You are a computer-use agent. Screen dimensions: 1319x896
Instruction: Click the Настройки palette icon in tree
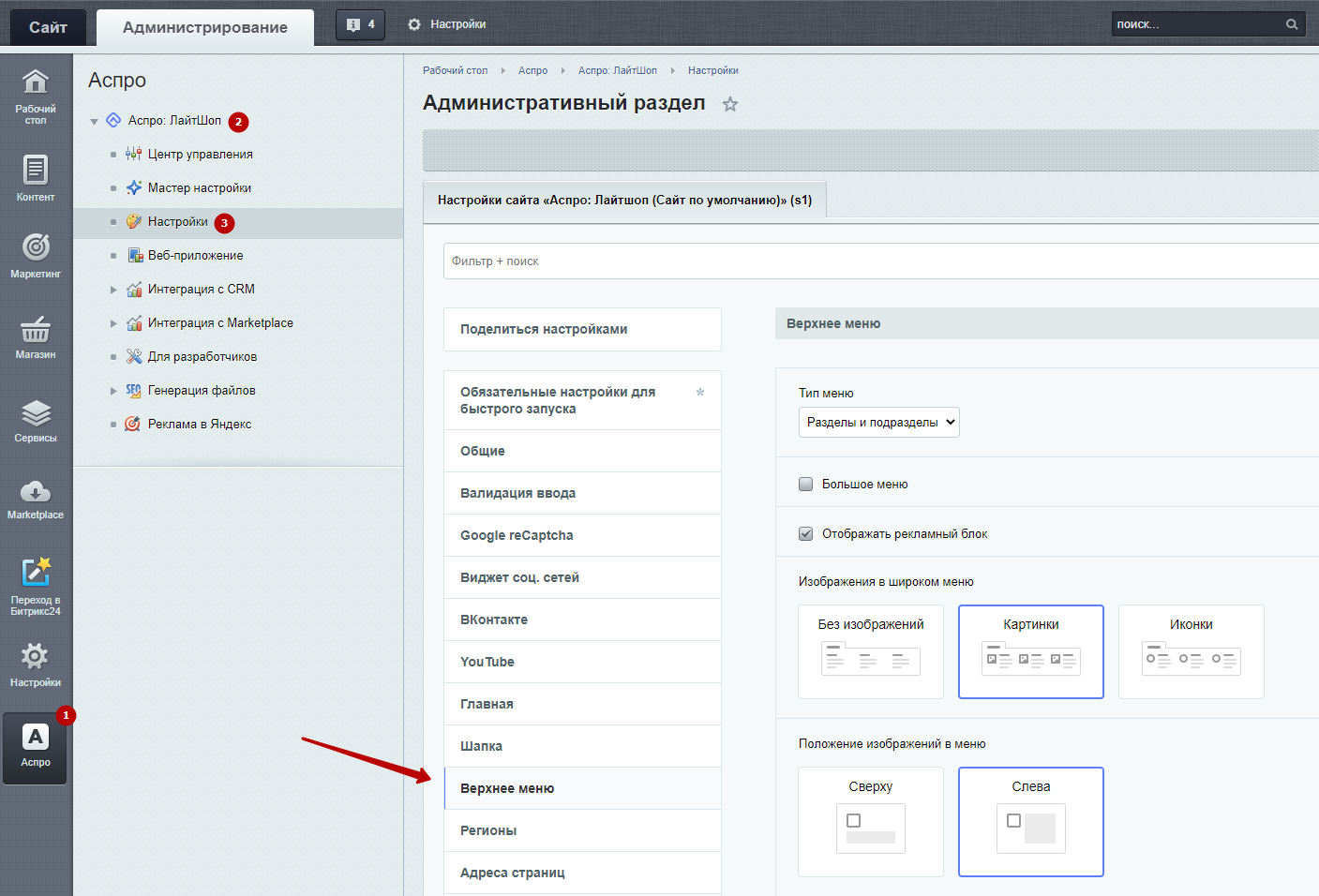(x=134, y=221)
